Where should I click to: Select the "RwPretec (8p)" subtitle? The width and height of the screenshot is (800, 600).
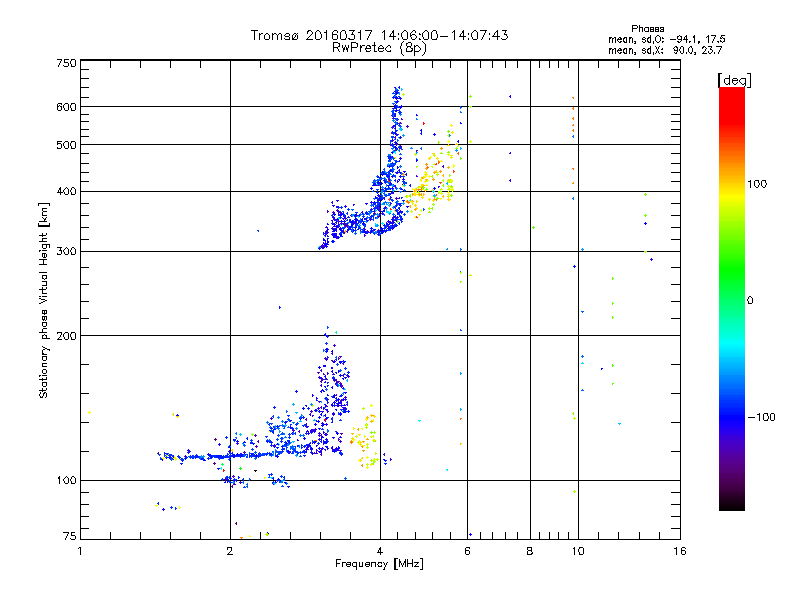pos(379,48)
